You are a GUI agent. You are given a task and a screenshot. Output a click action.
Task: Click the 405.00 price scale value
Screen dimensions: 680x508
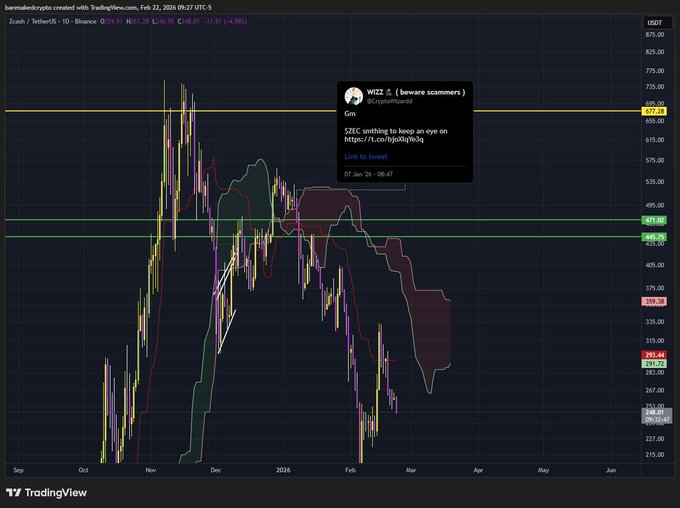(654, 265)
